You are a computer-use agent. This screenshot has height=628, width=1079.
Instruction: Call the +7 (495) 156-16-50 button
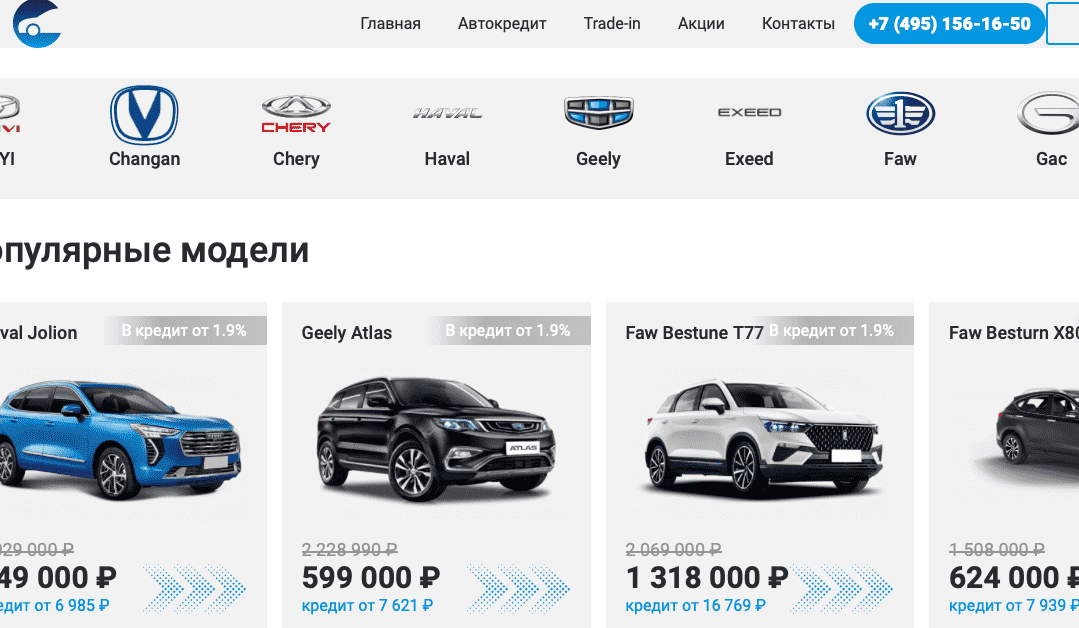[x=950, y=24]
